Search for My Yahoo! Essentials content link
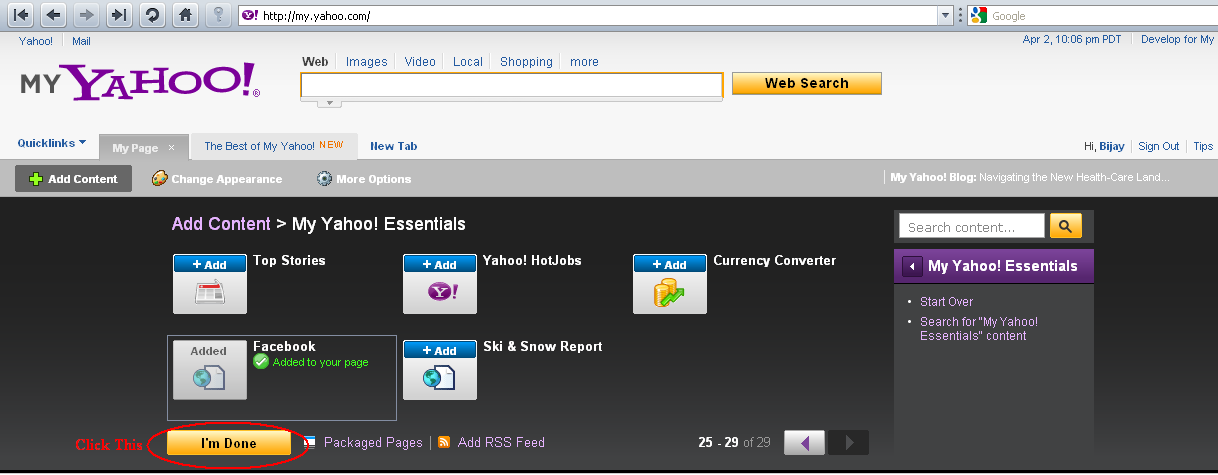Screen dimensions: 1218x475 coord(979,328)
